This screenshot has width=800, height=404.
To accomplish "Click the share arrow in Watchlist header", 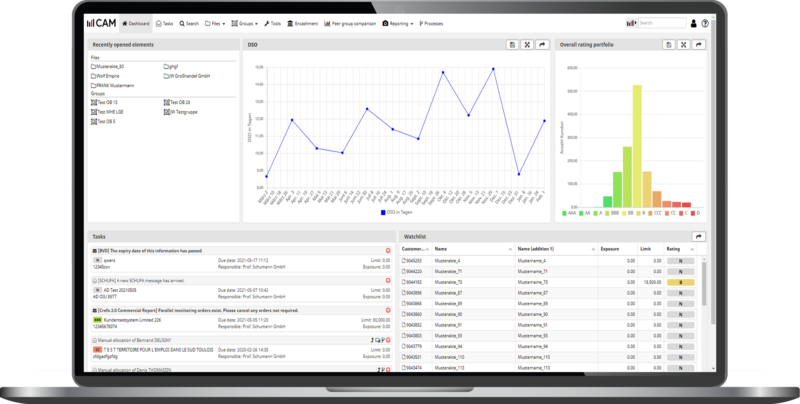I will 699,236.
